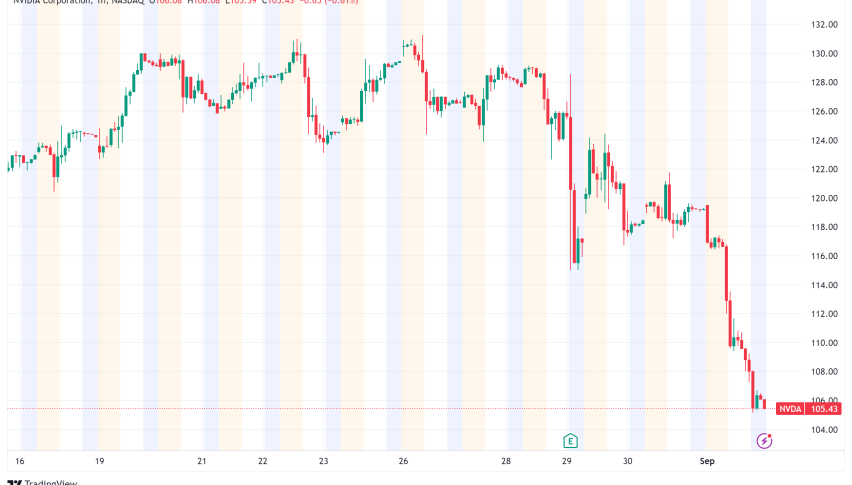Click the Sep label on time axis
Viewport: 852px width, 485px height.
pos(707,461)
